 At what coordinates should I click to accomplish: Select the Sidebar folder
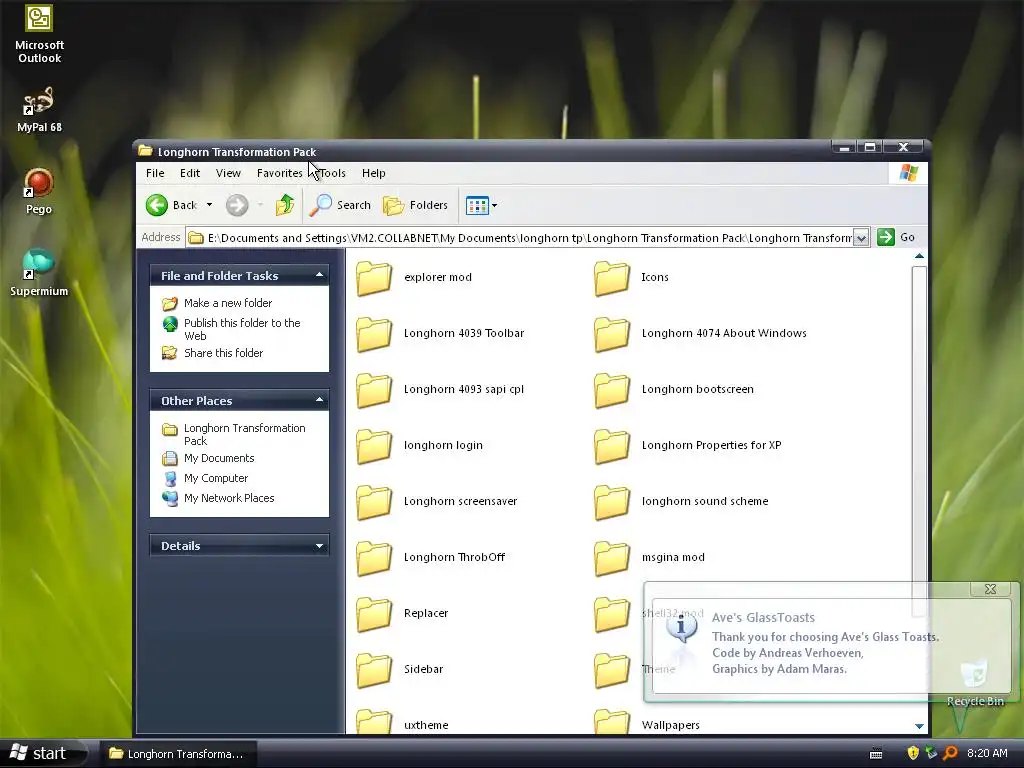pos(400,670)
